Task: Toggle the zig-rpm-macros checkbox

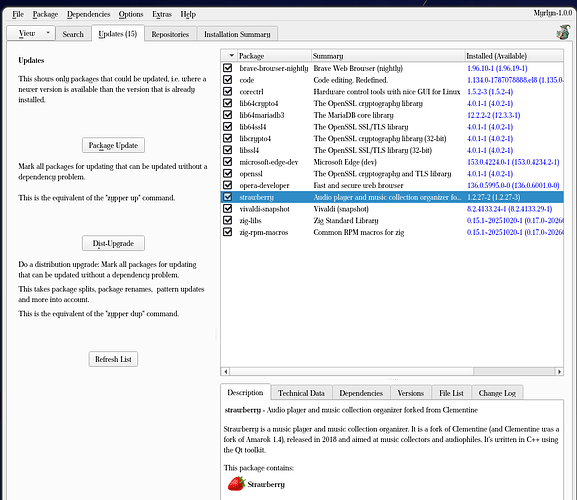Action: [227, 232]
